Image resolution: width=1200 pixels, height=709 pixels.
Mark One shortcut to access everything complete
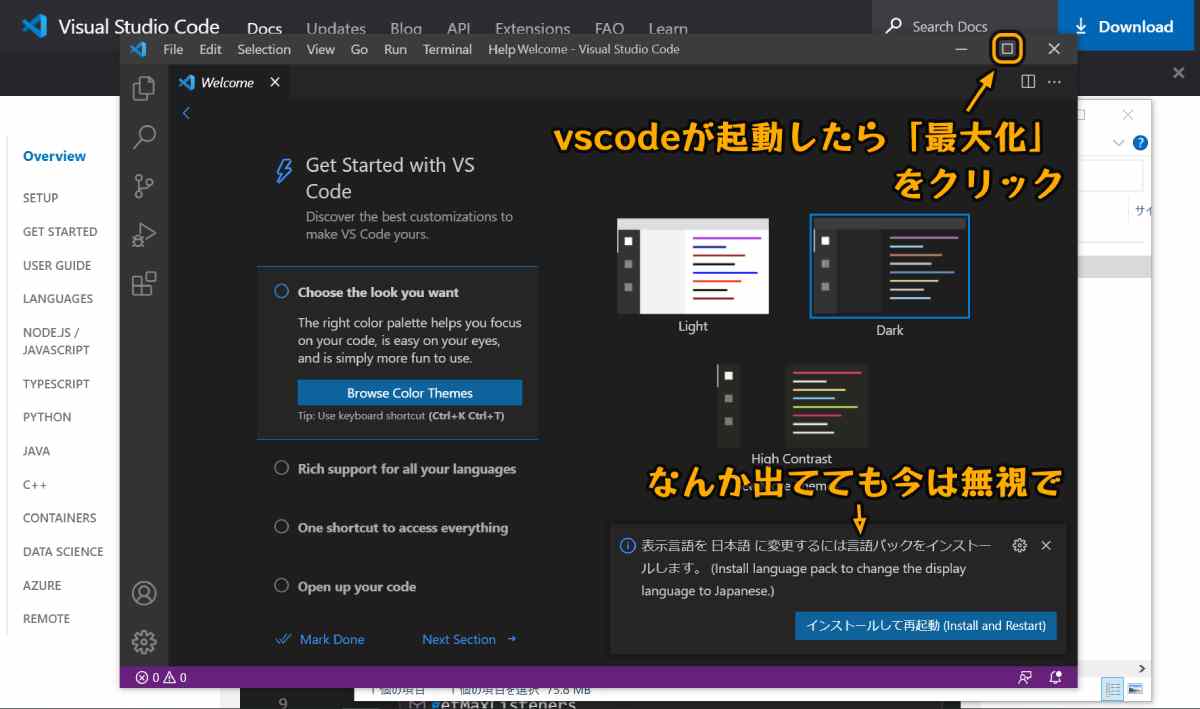[x=281, y=527]
